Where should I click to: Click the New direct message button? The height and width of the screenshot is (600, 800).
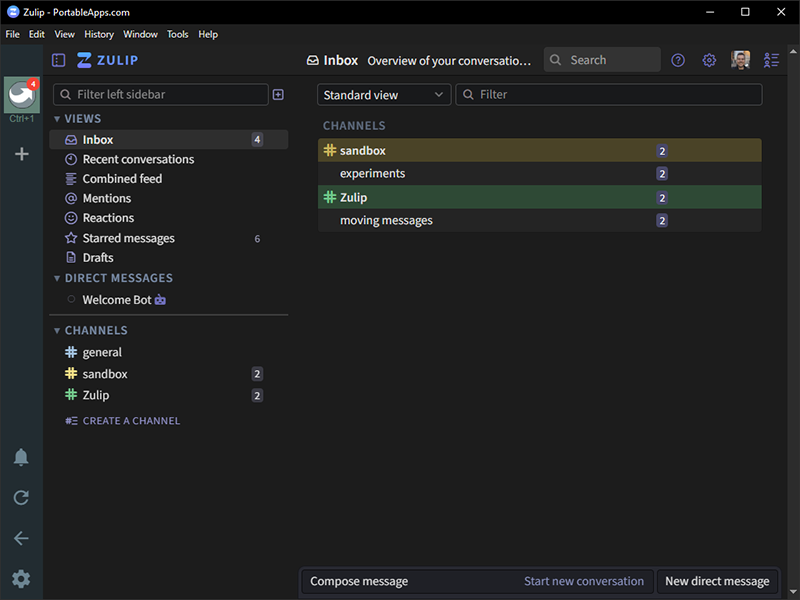(717, 581)
